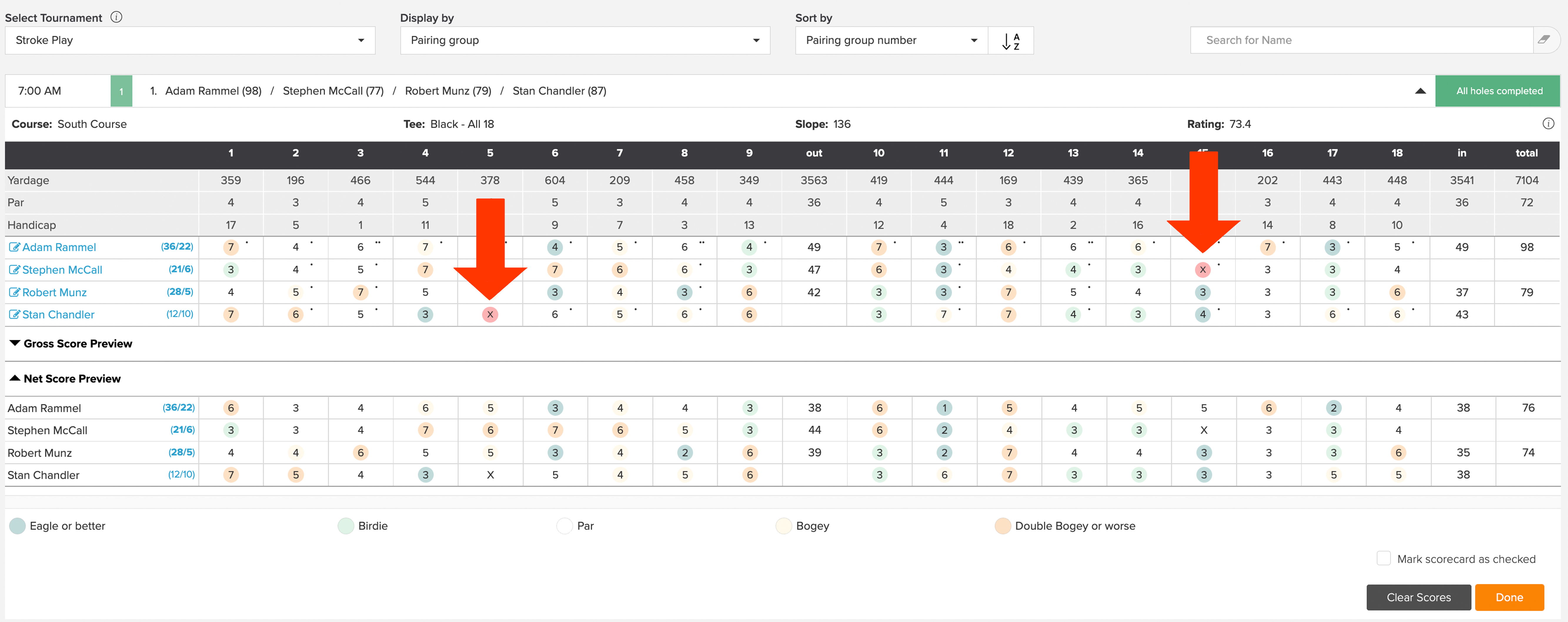The height and width of the screenshot is (622, 1568).
Task: Collapse the Net Score Preview section
Action: [x=15, y=378]
